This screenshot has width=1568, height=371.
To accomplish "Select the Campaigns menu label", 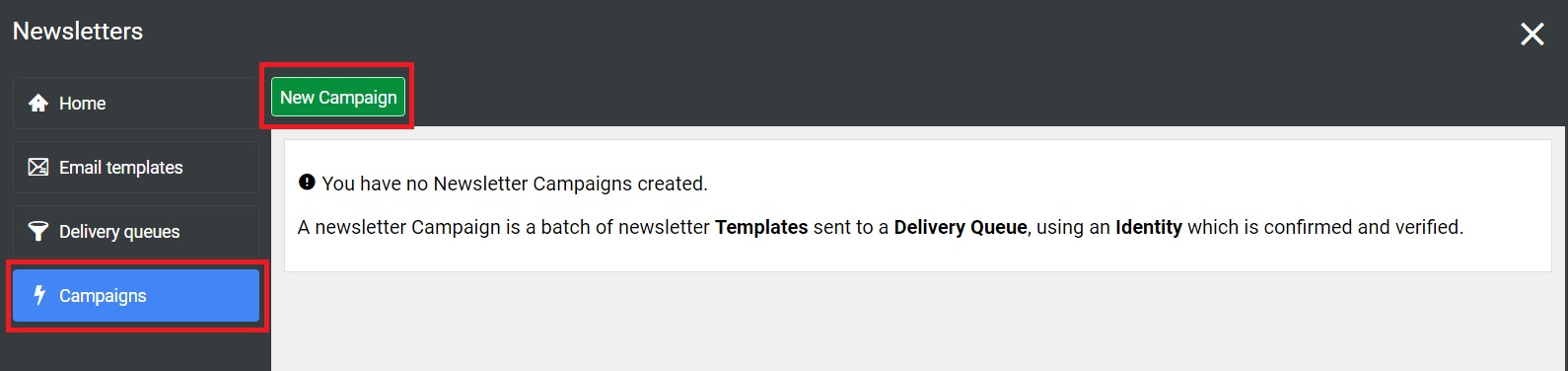I will pyautogui.click(x=103, y=296).
